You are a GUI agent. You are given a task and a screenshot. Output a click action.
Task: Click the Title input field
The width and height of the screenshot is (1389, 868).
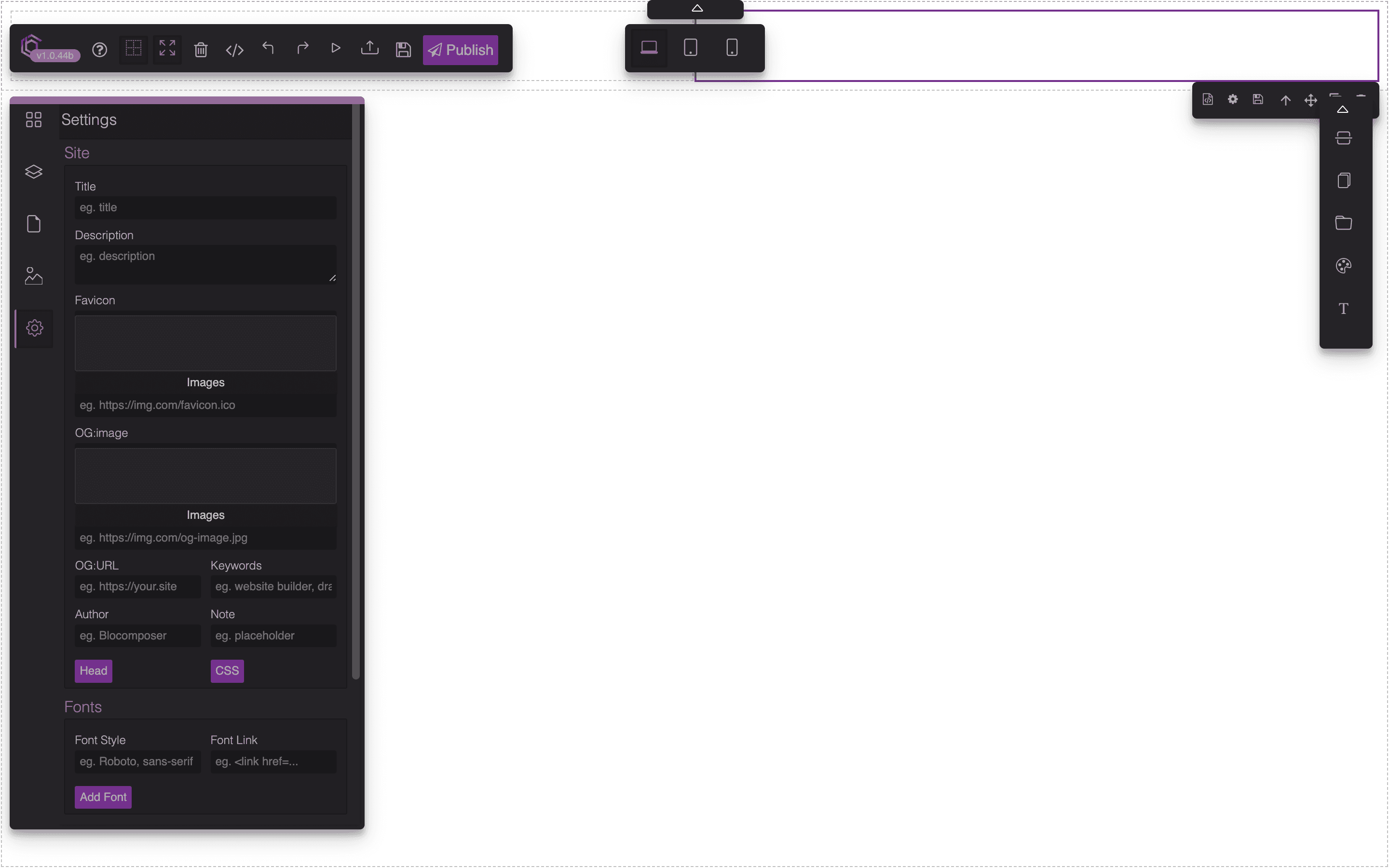pyautogui.click(x=205, y=207)
